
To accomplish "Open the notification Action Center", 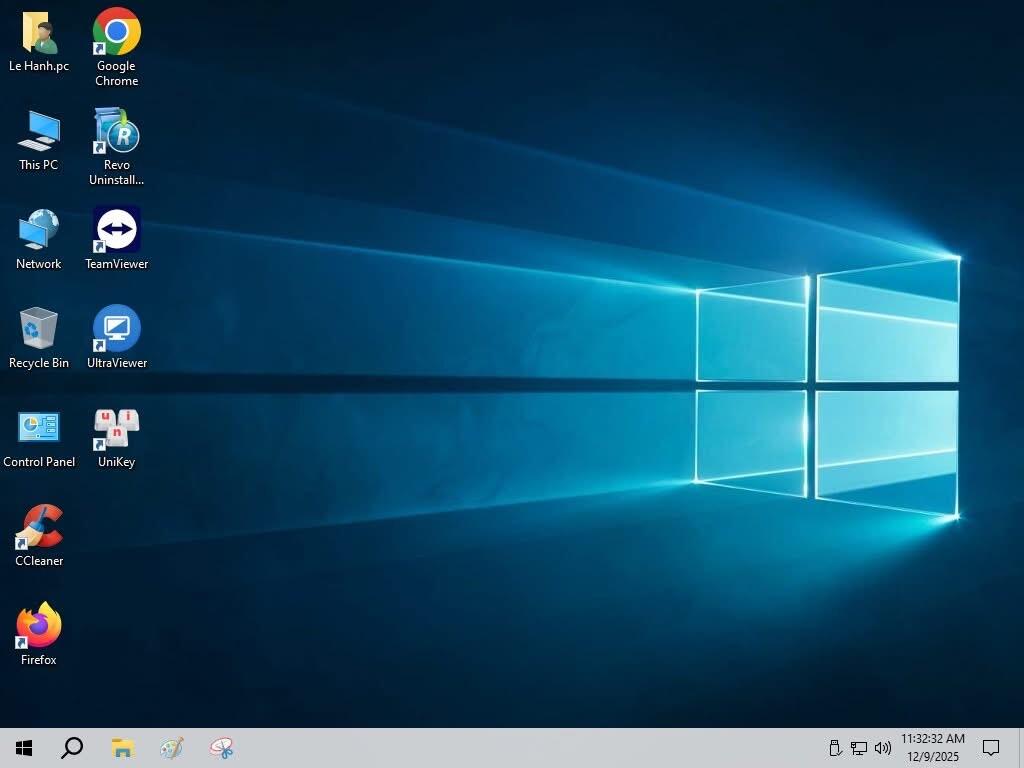I will pyautogui.click(x=991, y=748).
